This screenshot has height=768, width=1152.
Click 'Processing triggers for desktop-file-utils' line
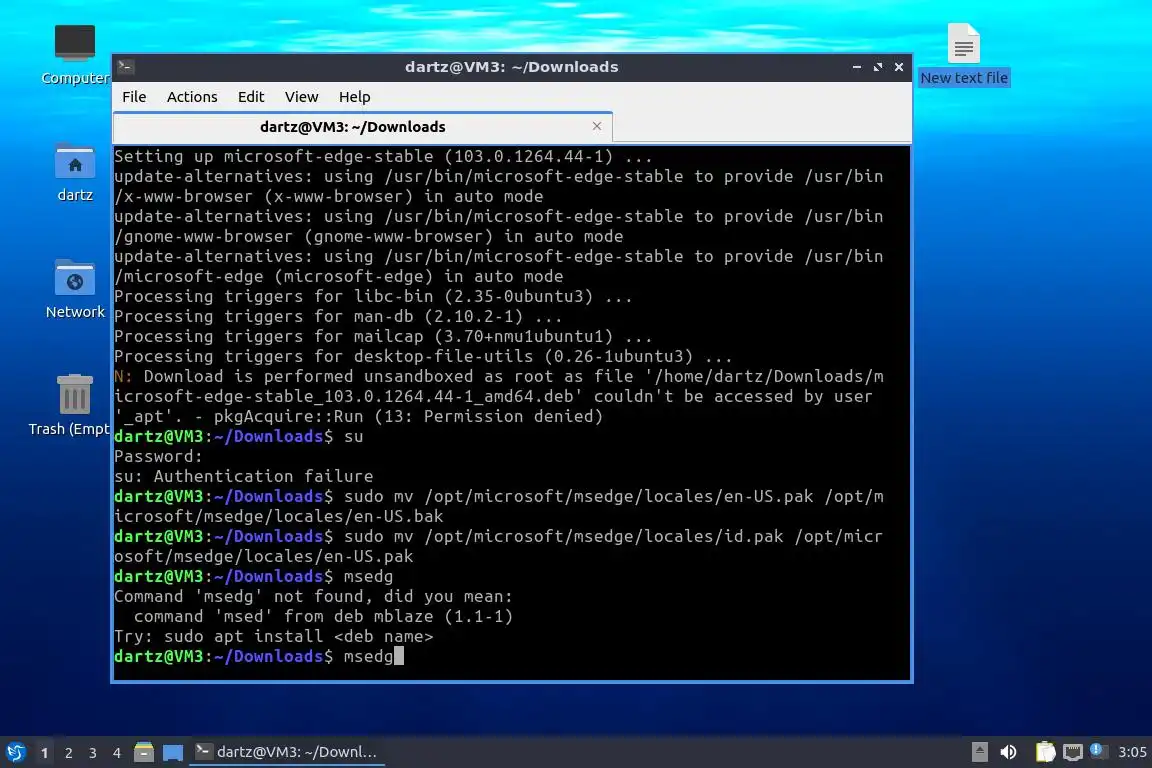[x=422, y=356]
